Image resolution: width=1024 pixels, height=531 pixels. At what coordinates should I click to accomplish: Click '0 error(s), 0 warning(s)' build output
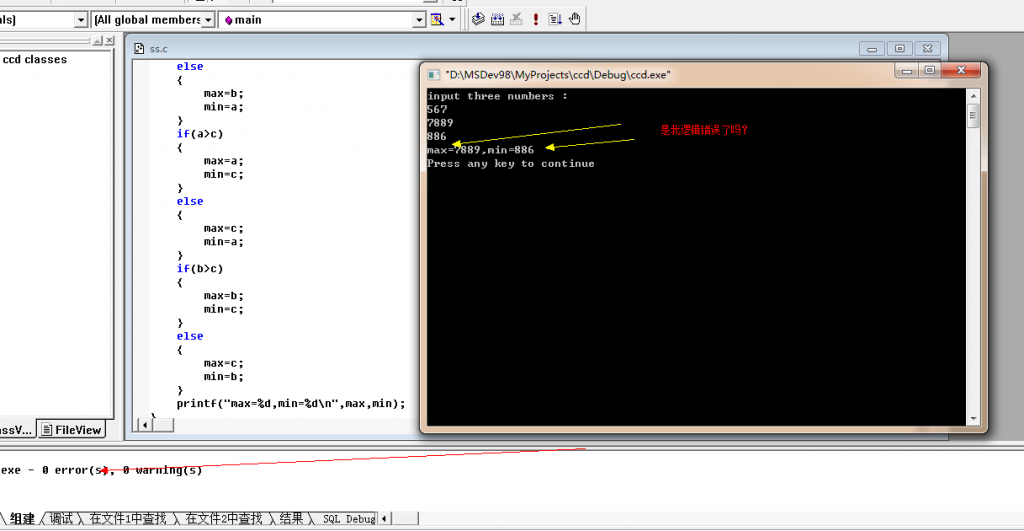click(121, 470)
